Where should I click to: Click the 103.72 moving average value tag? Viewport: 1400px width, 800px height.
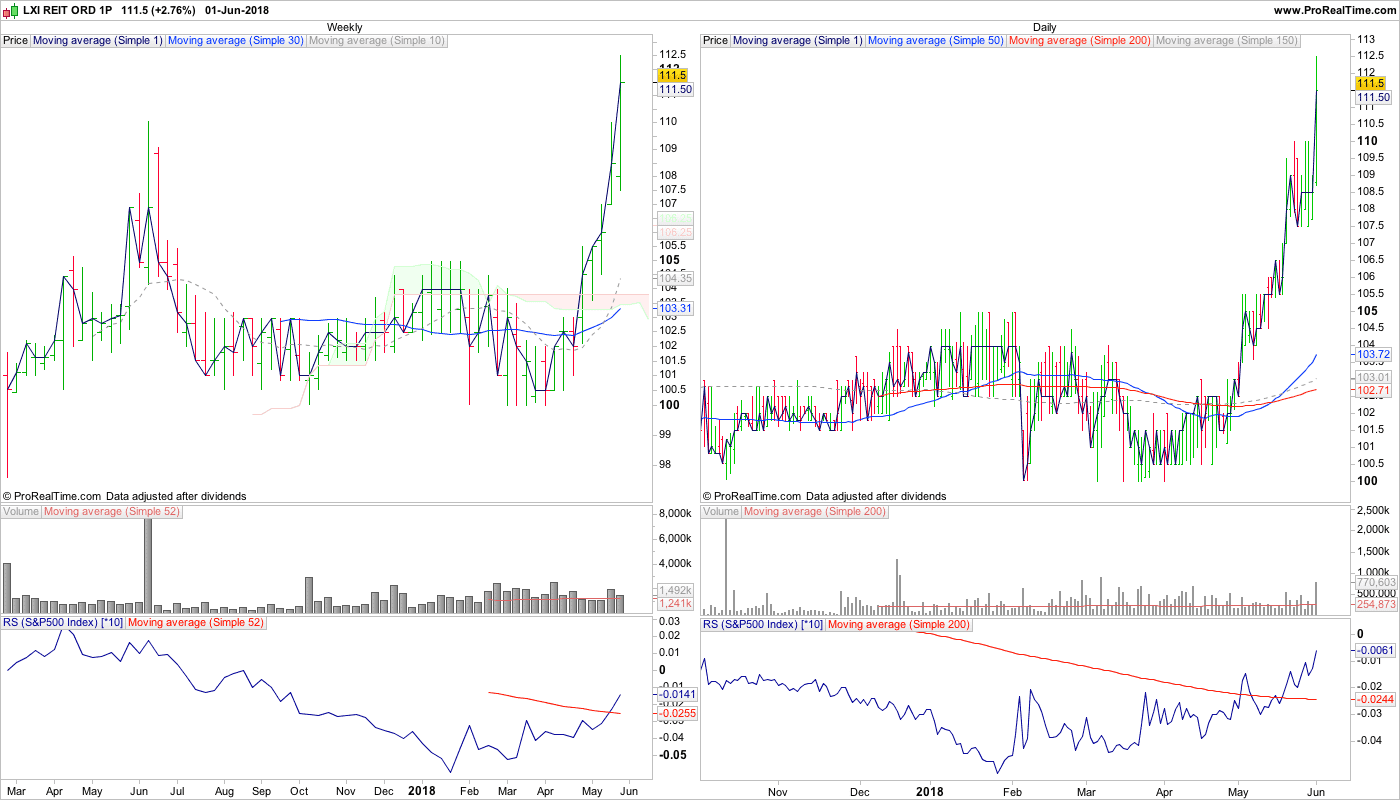coord(1372,354)
